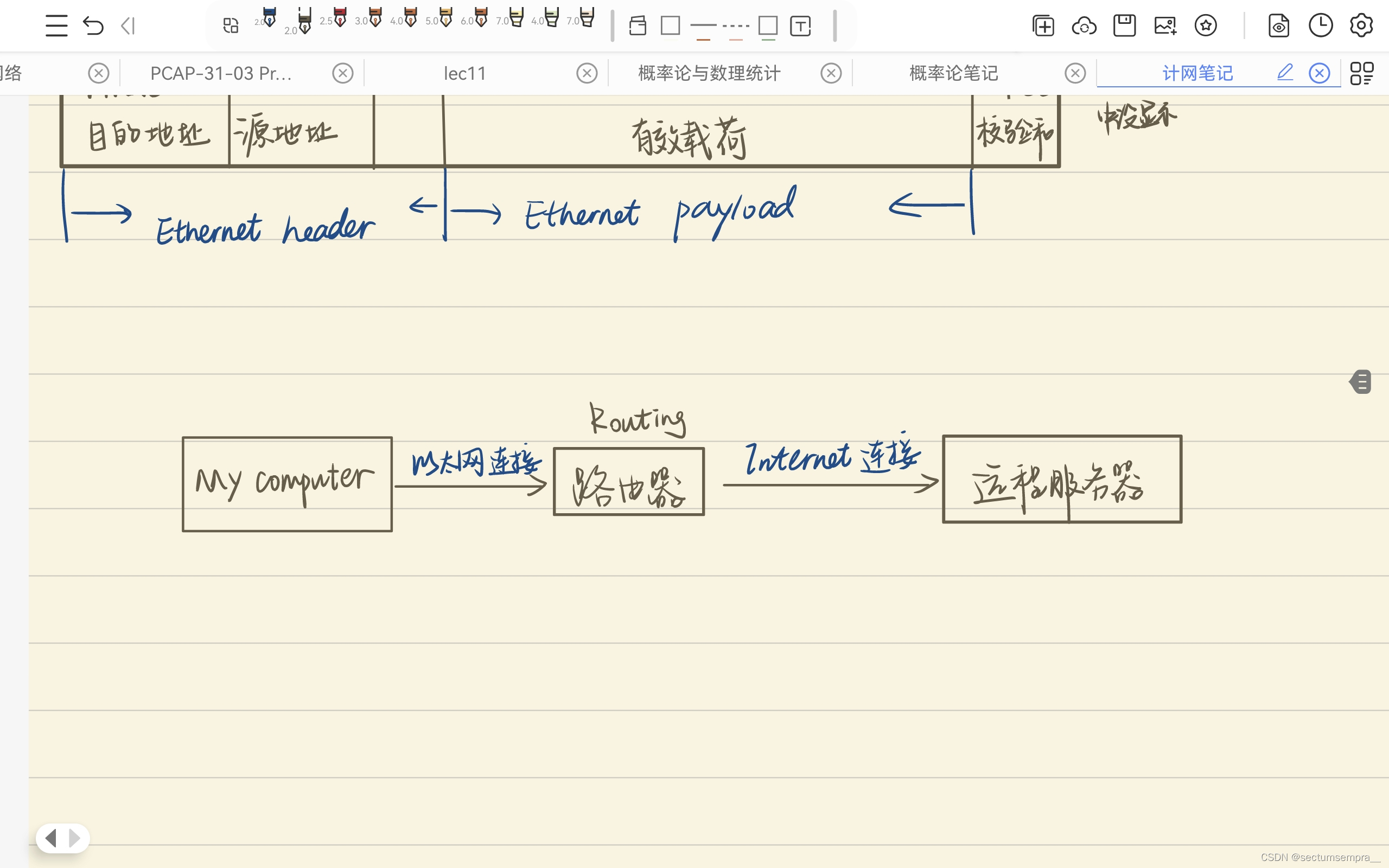
Task: Collapse the toolbar with left chevron
Action: [x=128, y=26]
